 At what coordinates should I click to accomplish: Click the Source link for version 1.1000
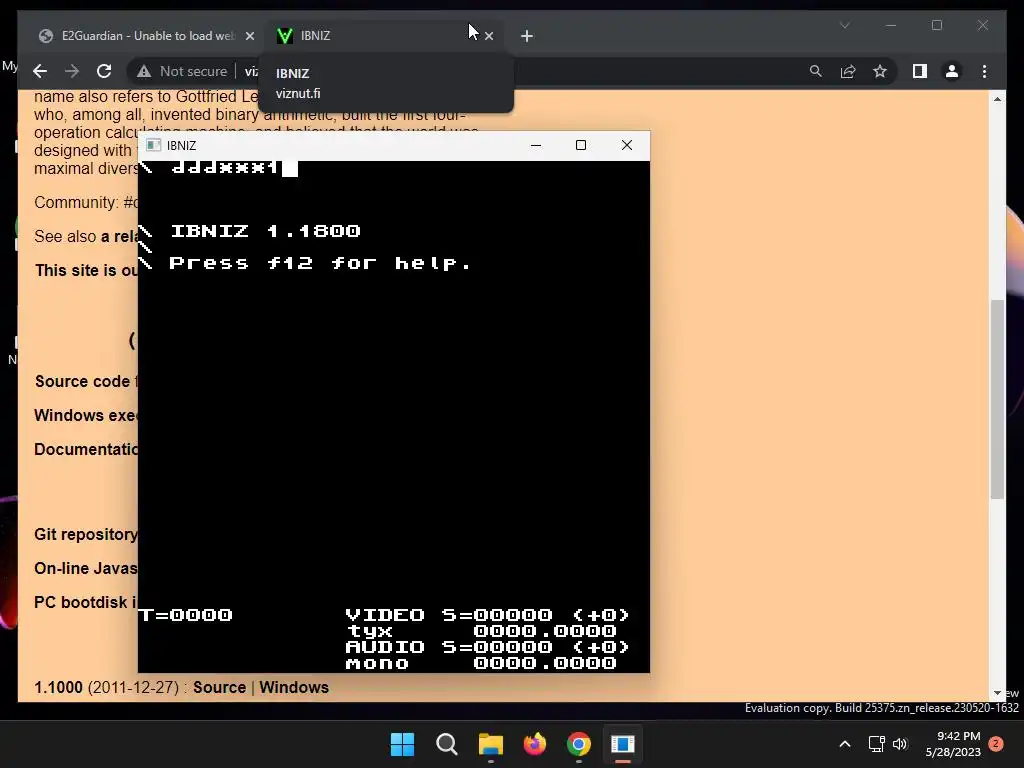tap(219, 688)
